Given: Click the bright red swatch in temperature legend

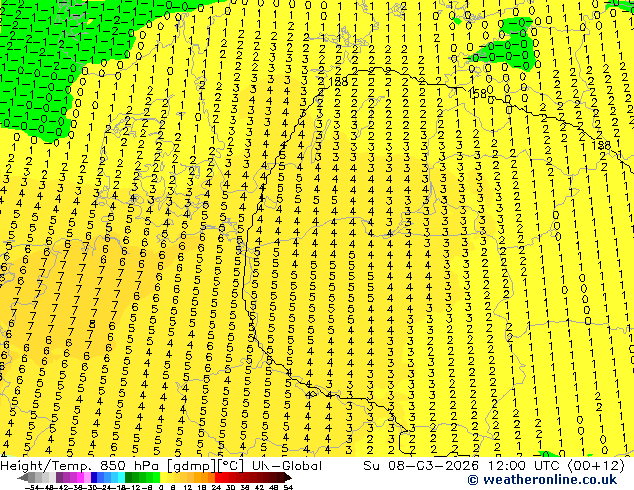Looking at the screenshot, I should pyautogui.click(x=218, y=477).
